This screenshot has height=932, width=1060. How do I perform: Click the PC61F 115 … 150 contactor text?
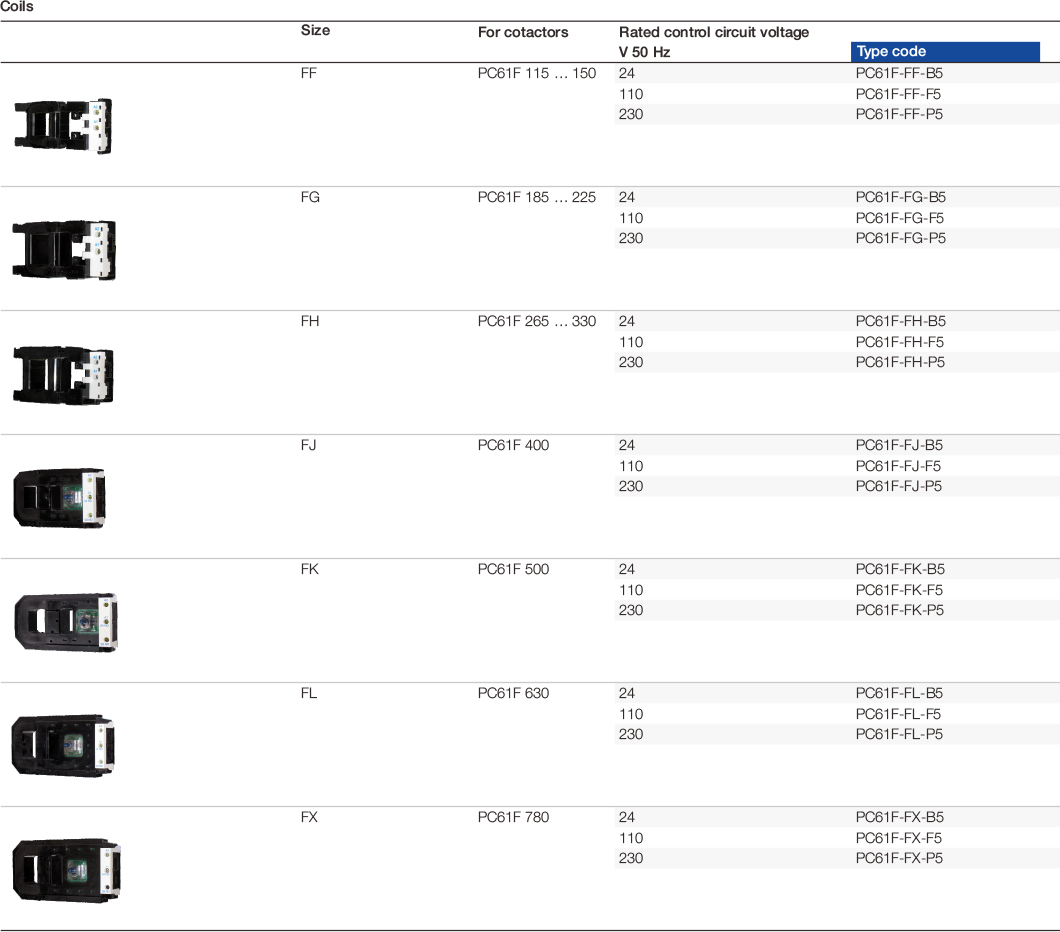pyautogui.click(x=537, y=73)
